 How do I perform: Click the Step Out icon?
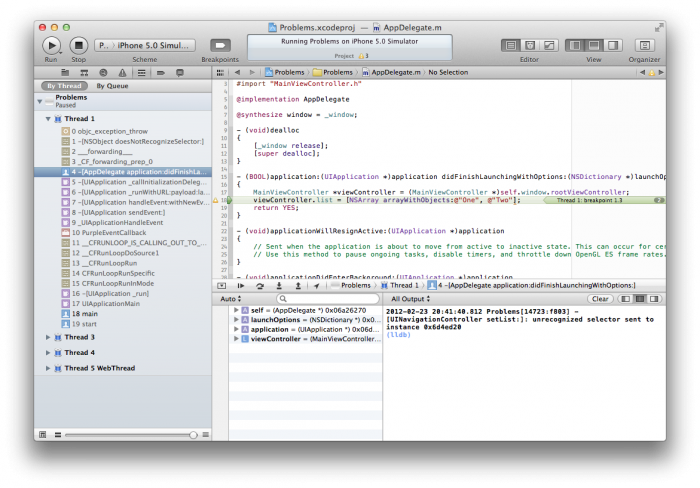(298, 286)
